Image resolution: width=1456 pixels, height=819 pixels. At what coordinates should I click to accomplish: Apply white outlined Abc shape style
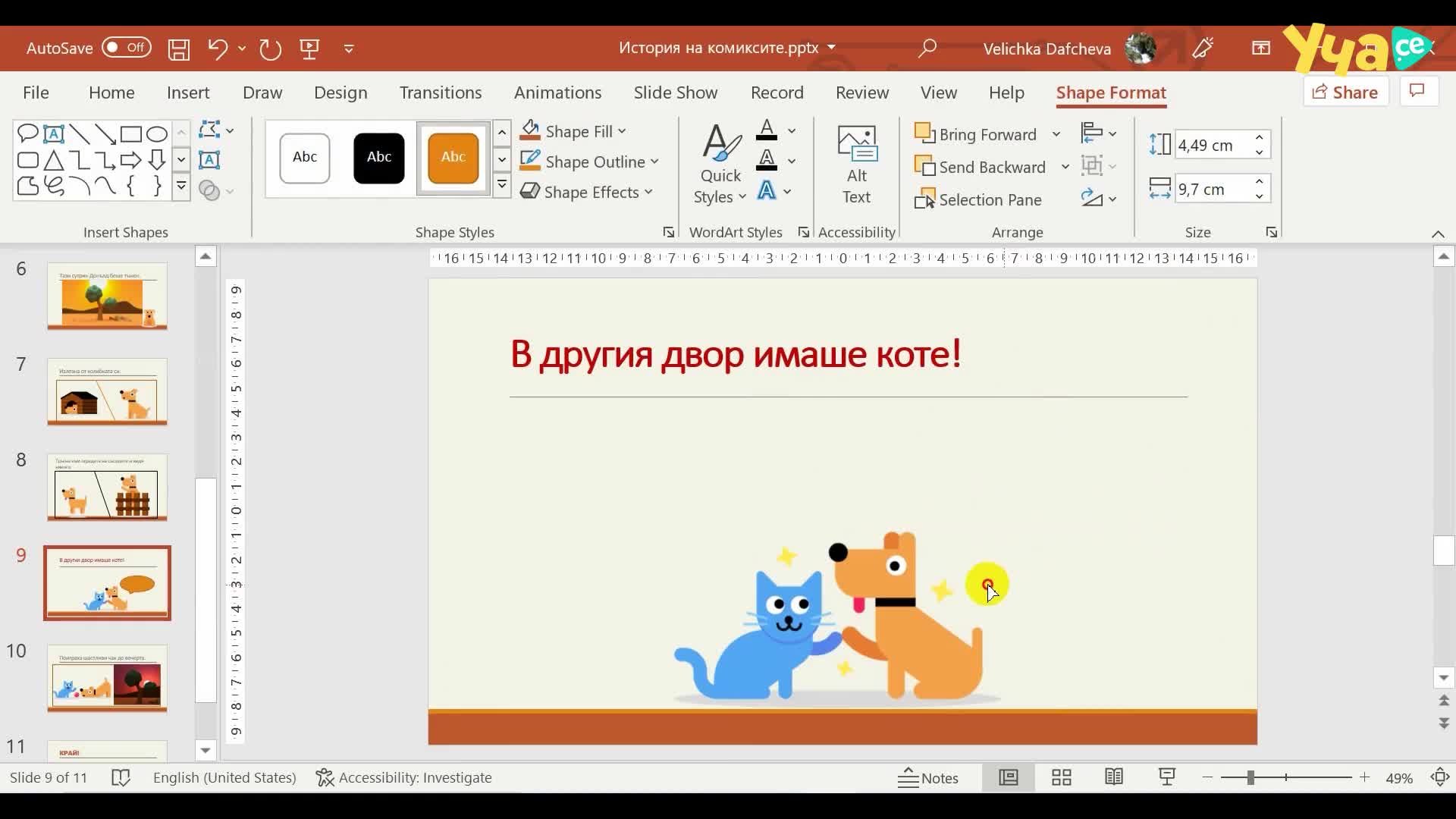[x=305, y=158]
